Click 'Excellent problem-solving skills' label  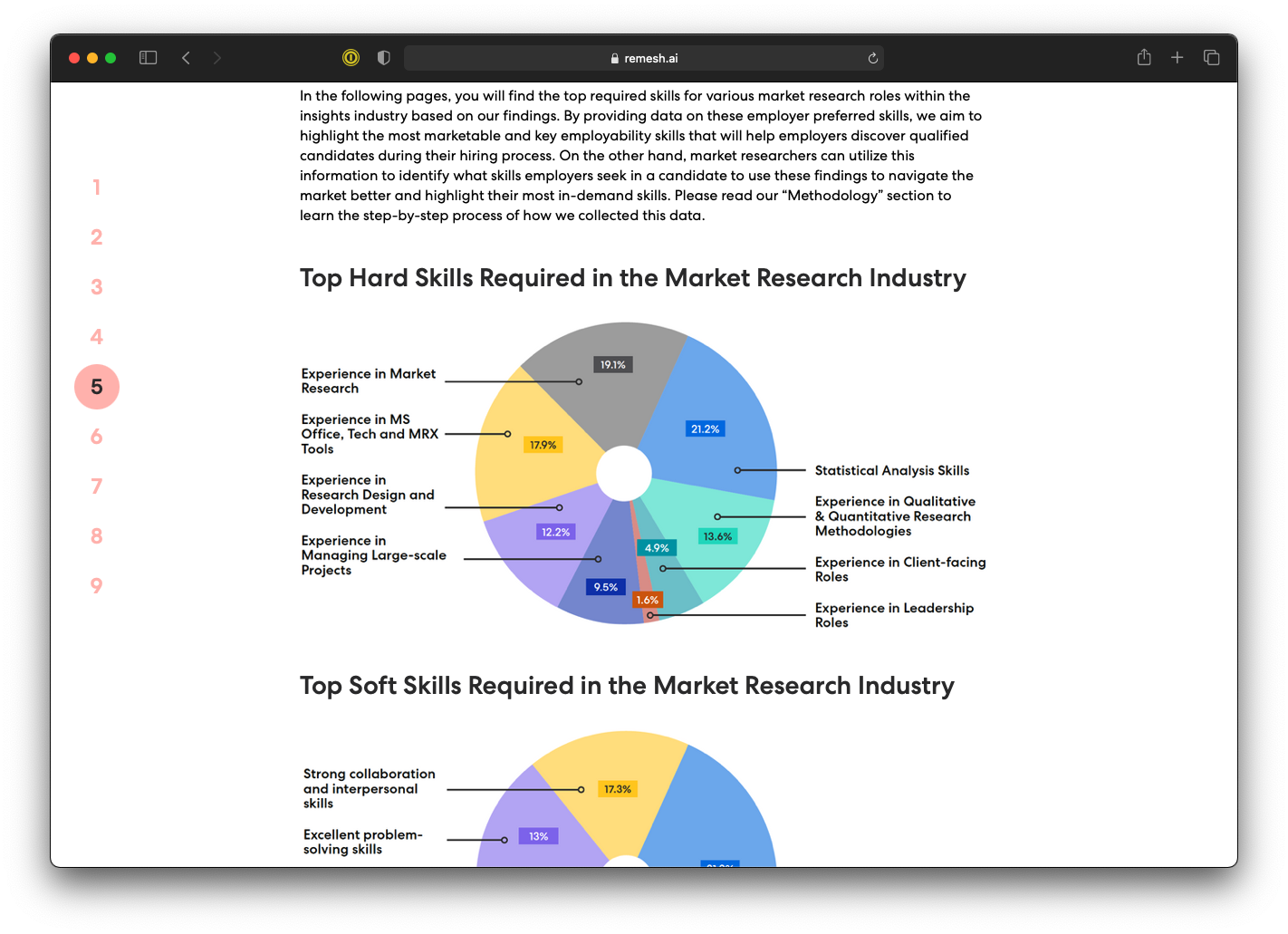coord(363,842)
